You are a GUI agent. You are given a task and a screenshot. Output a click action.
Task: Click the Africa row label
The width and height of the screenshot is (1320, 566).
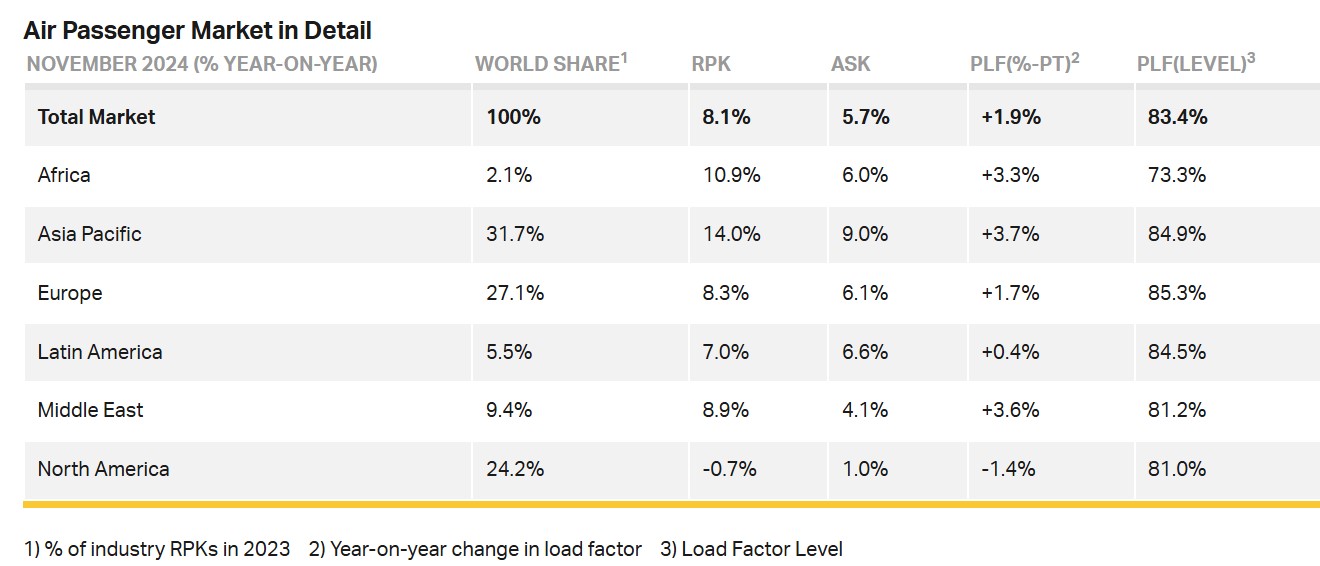[64, 175]
